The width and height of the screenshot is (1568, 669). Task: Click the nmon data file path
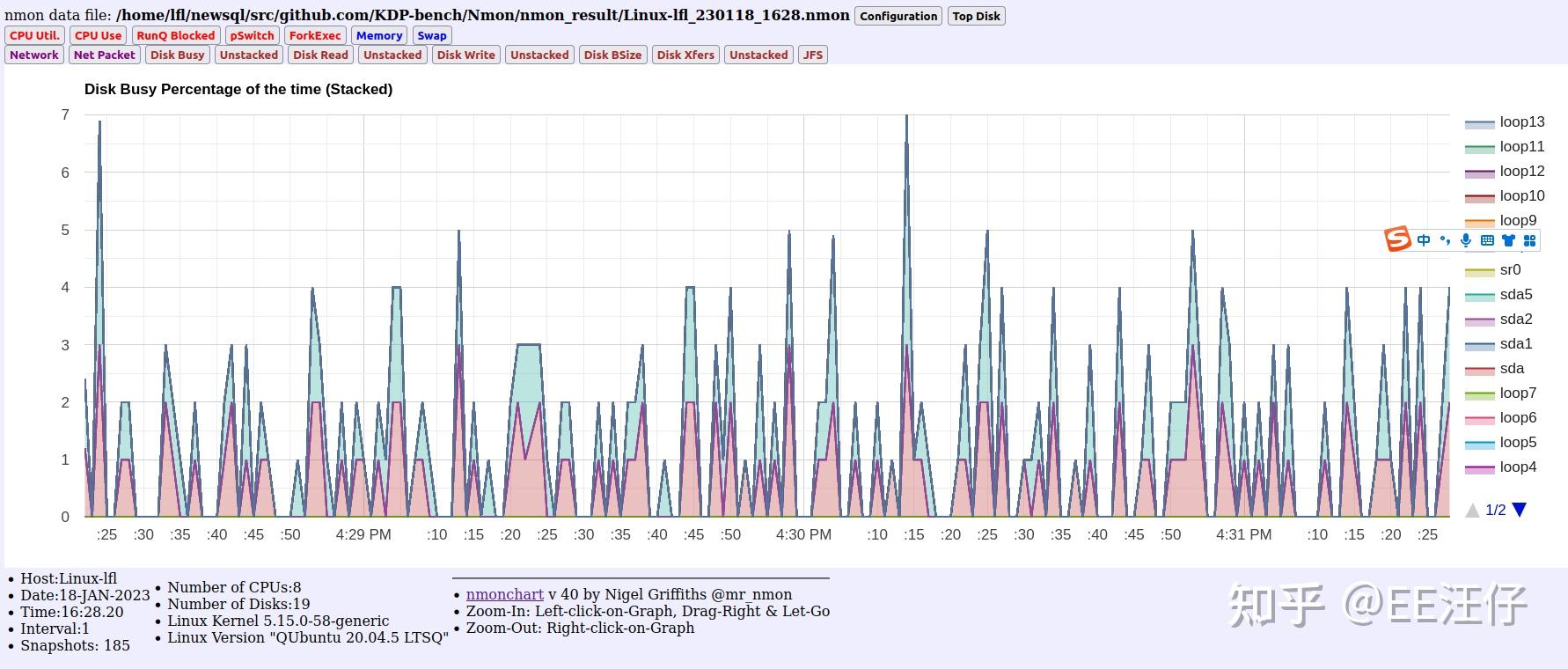click(x=483, y=15)
